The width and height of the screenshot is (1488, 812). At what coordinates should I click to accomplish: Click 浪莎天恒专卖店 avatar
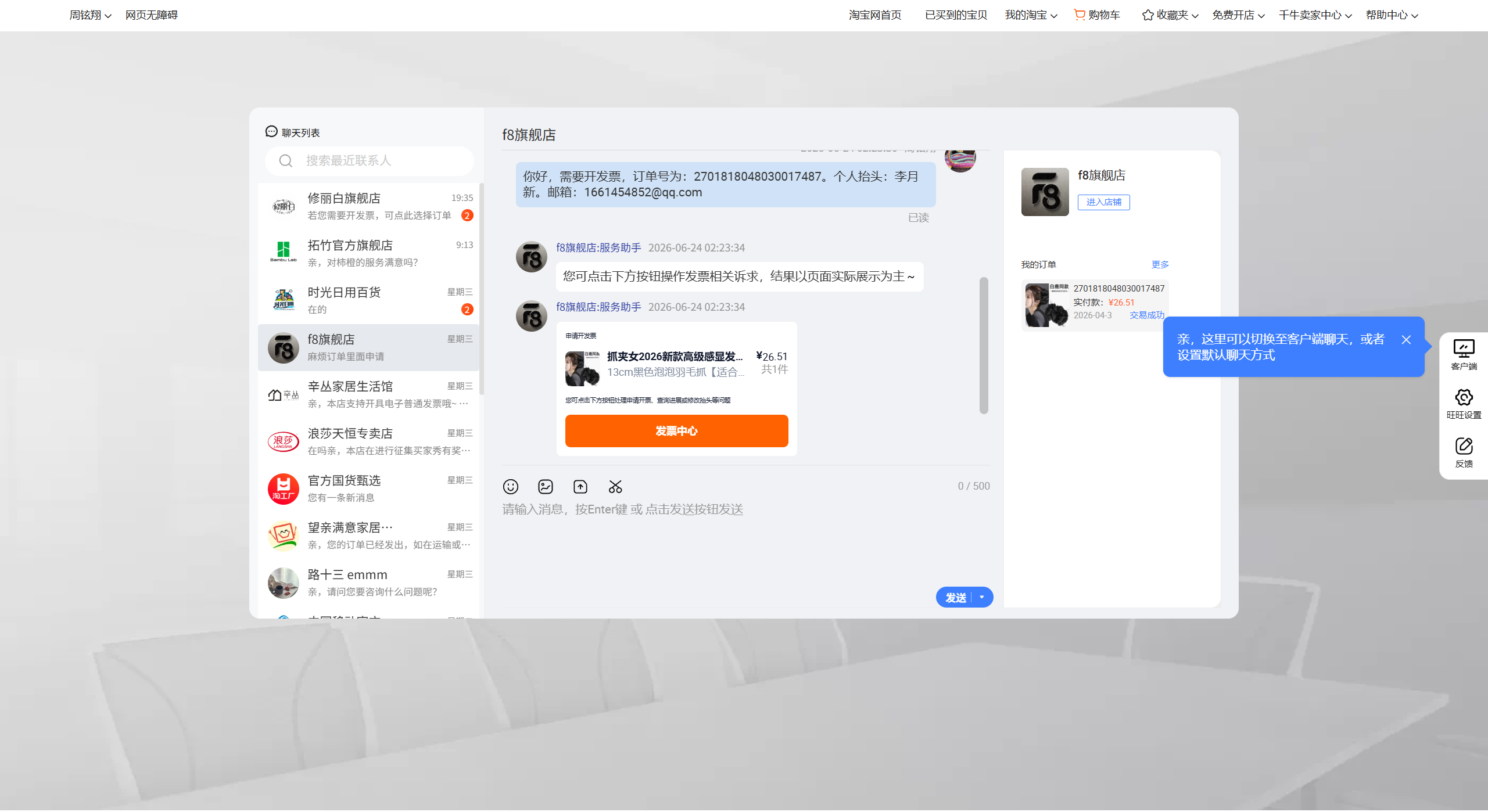284,442
